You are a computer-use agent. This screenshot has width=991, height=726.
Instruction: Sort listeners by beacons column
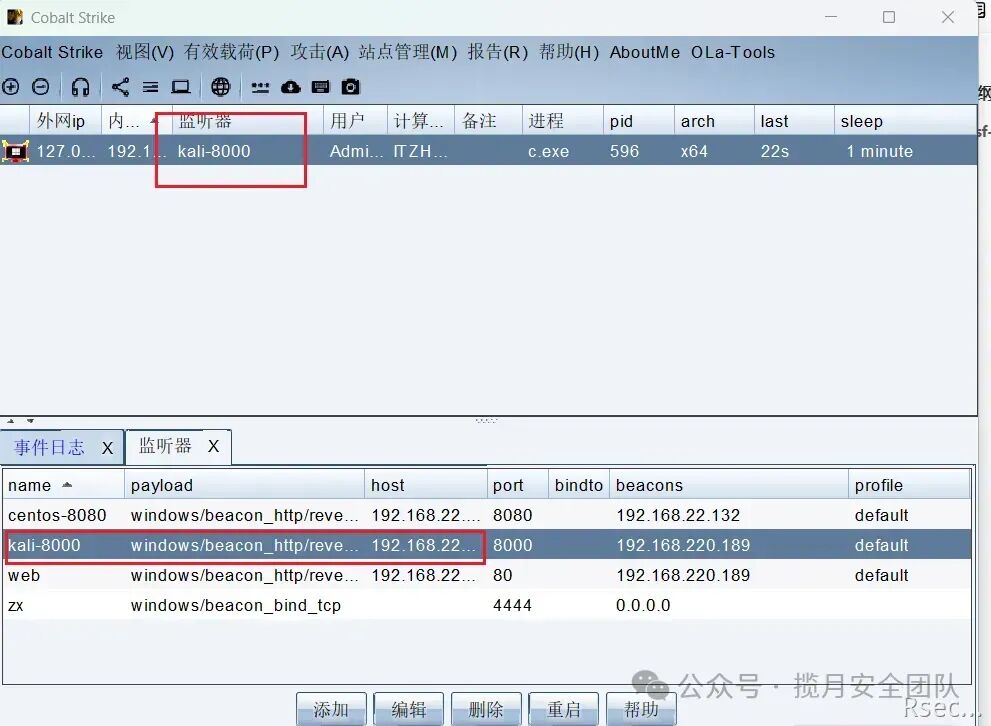coord(729,485)
